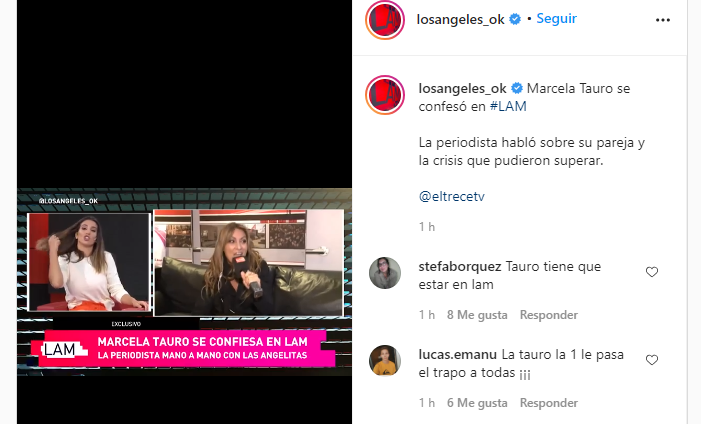Click the verified badge in the post header

tap(515, 19)
